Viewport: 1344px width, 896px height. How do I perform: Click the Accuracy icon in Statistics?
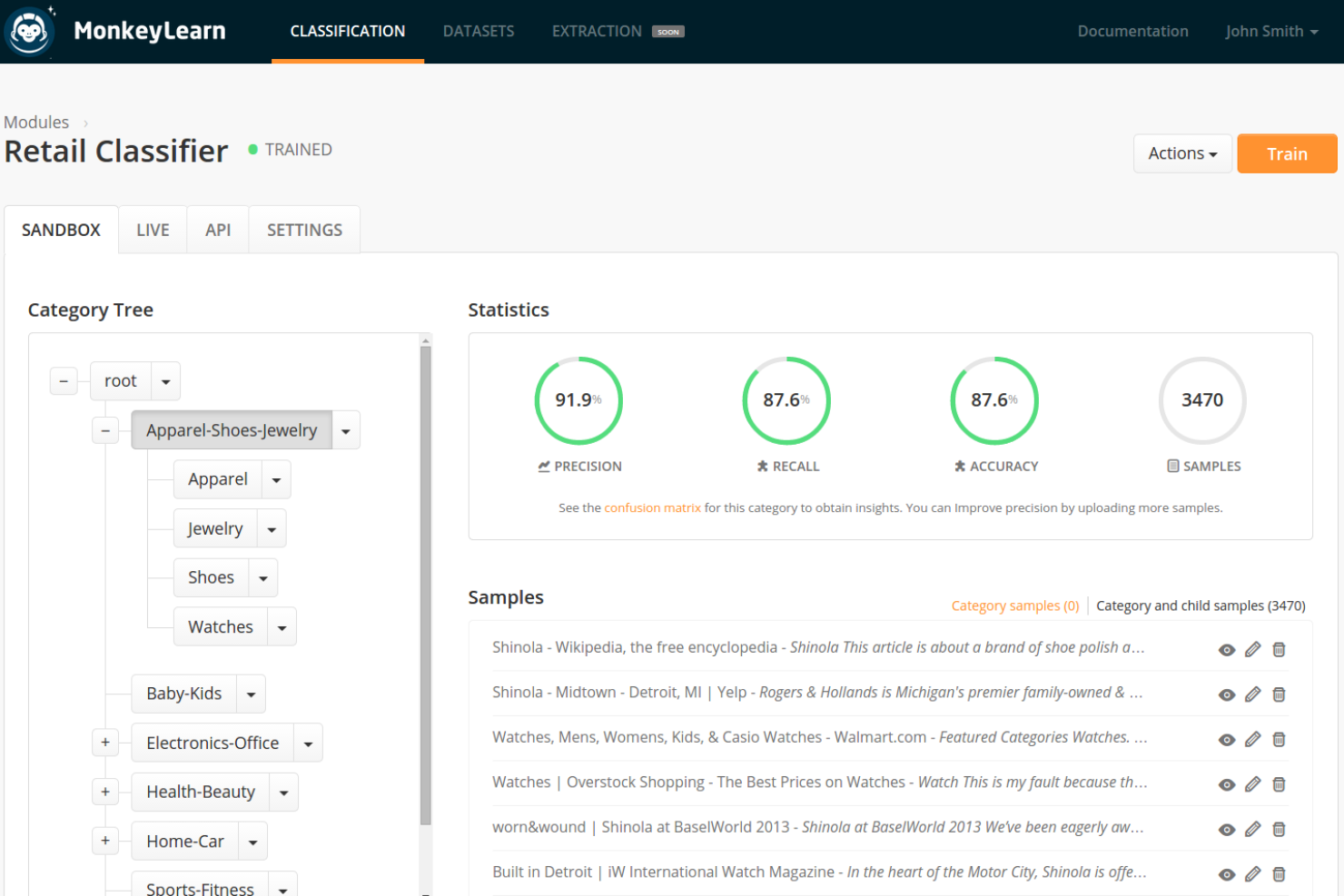(x=960, y=466)
